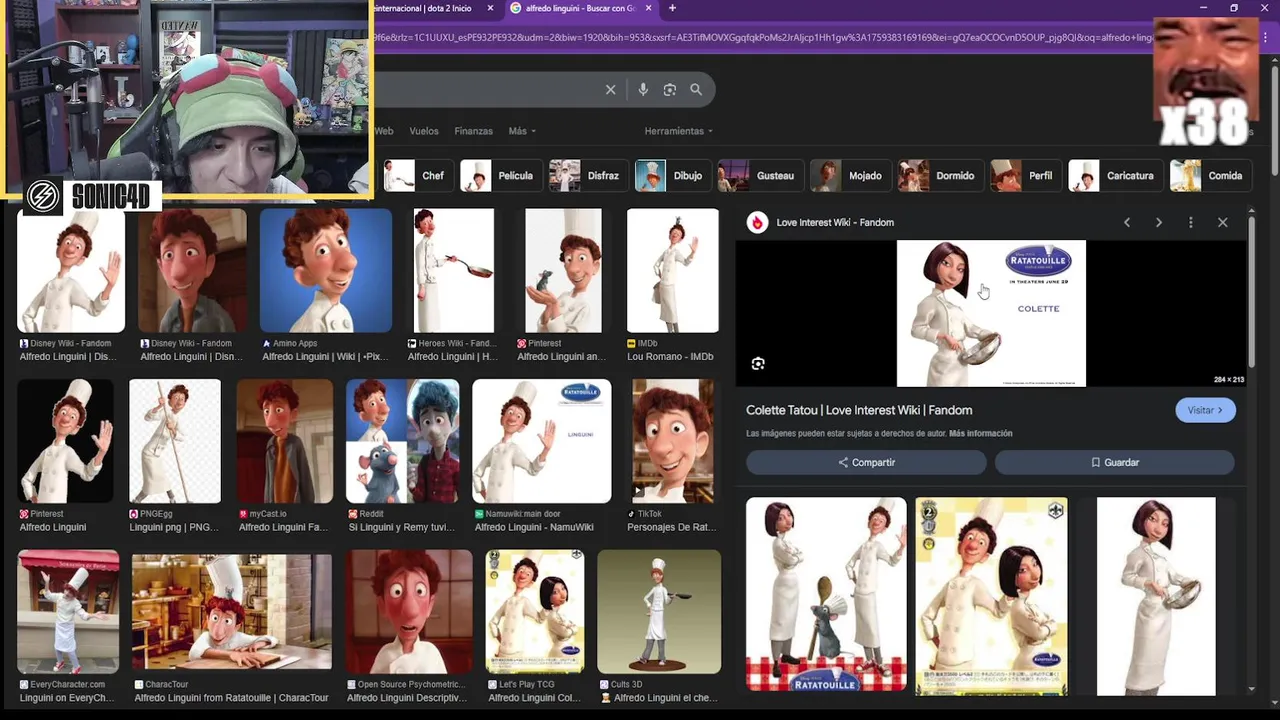
Task: Open the PNGEgg Linguini png thumbnail
Action: click(x=175, y=441)
